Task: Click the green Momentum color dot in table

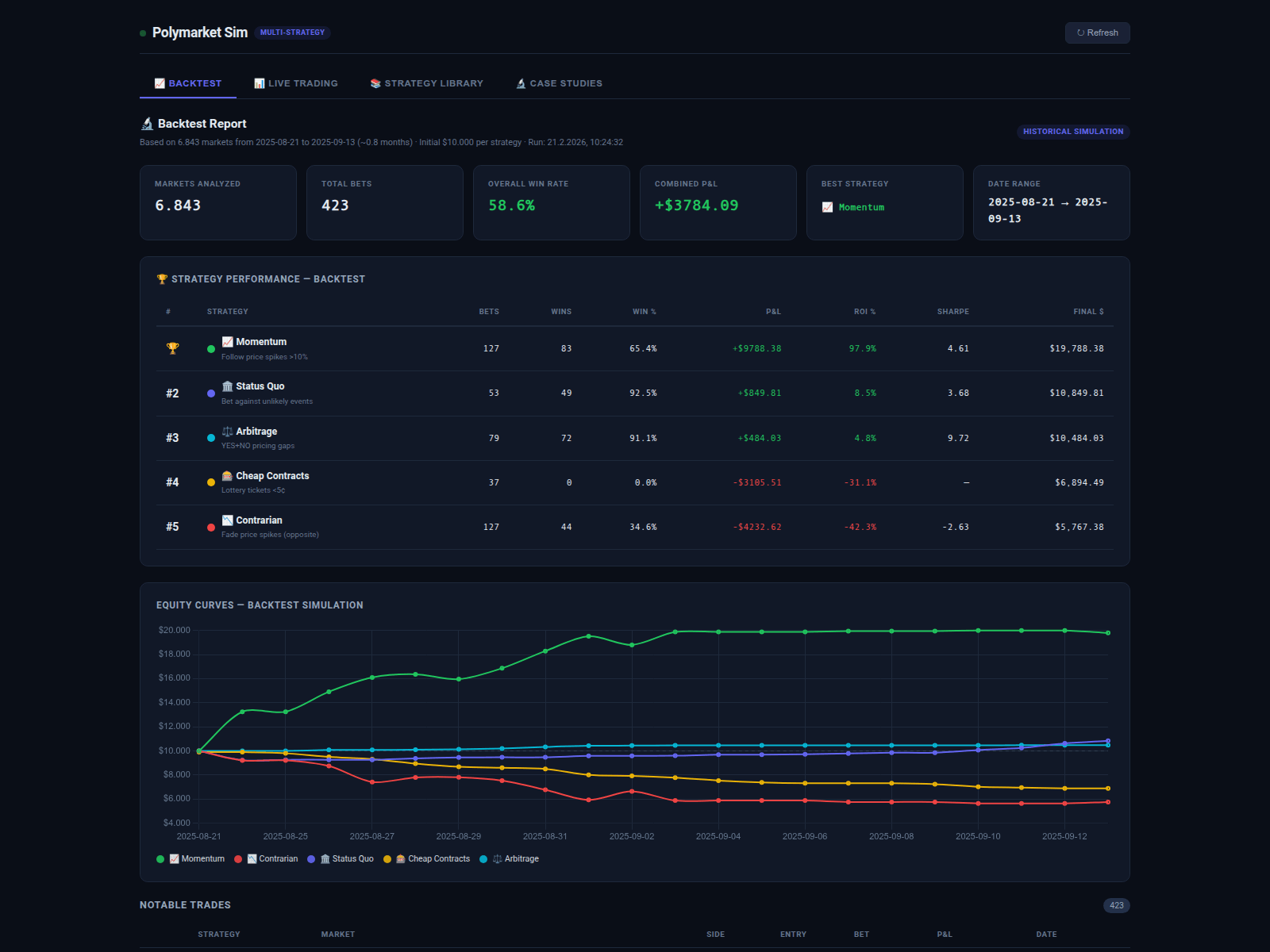Action: pyautogui.click(x=211, y=349)
